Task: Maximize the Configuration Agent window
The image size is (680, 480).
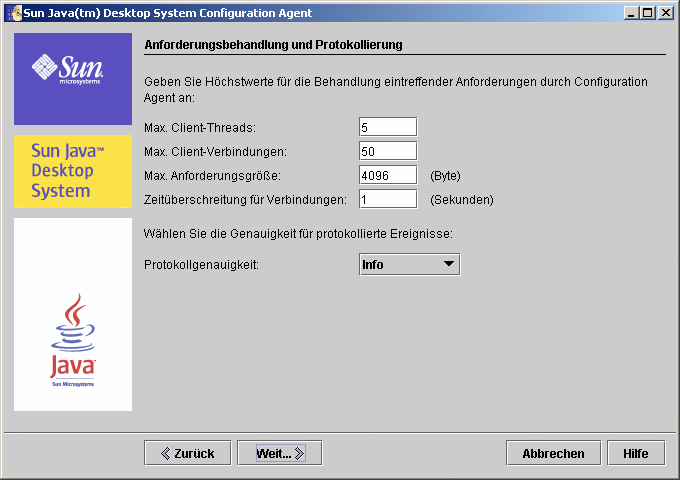Action: point(647,13)
